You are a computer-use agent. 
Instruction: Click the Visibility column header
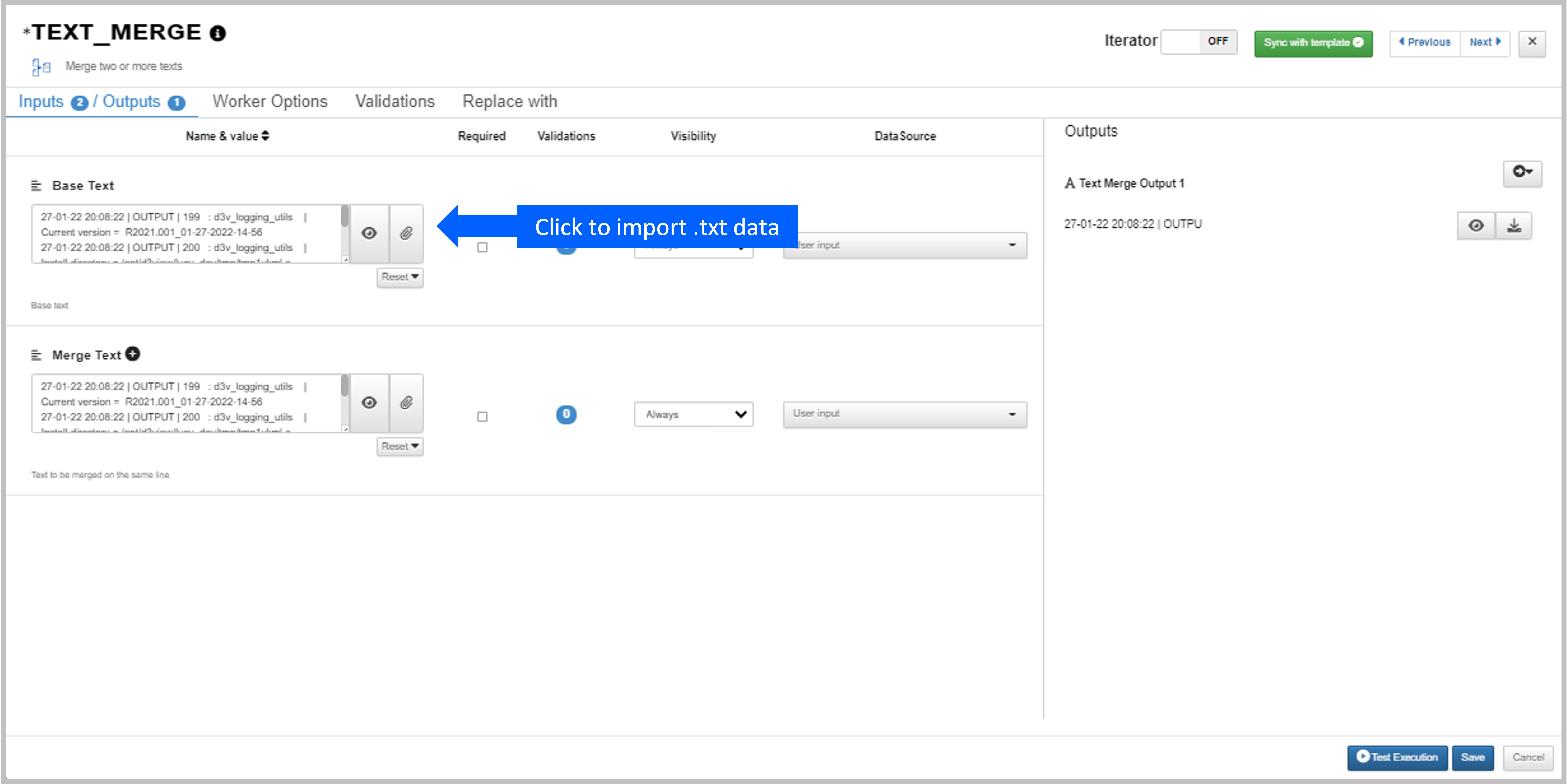pyautogui.click(x=693, y=136)
